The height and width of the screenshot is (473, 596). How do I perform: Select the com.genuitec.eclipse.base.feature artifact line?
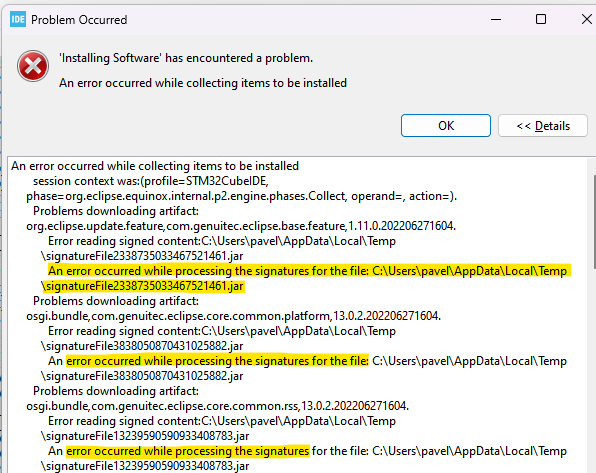241,226
